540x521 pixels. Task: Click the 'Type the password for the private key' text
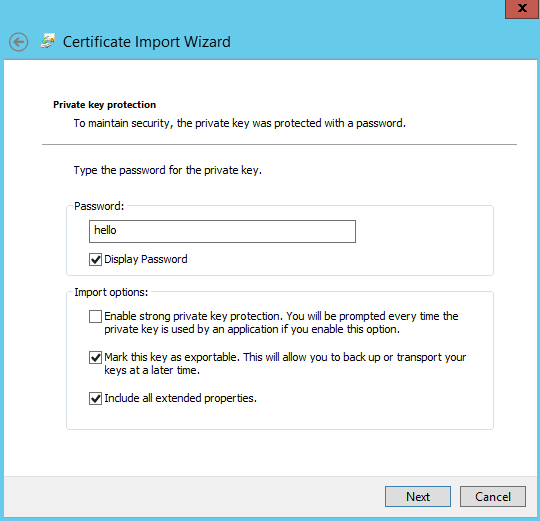coord(168,170)
